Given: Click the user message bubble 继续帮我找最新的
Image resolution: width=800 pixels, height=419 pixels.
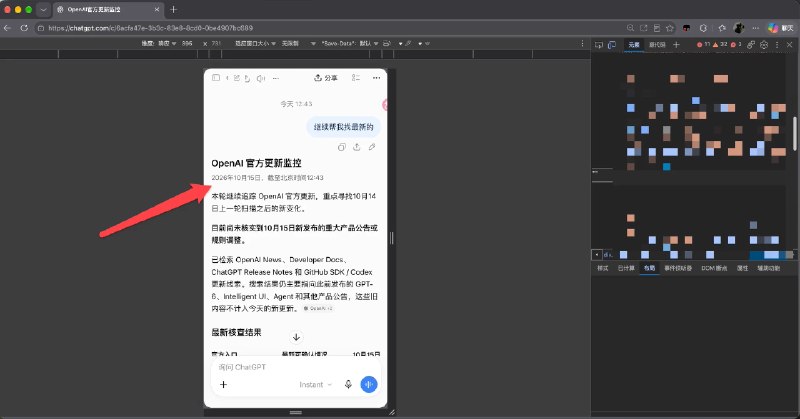Looking at the screenshot, I should (x=343, y=127).
